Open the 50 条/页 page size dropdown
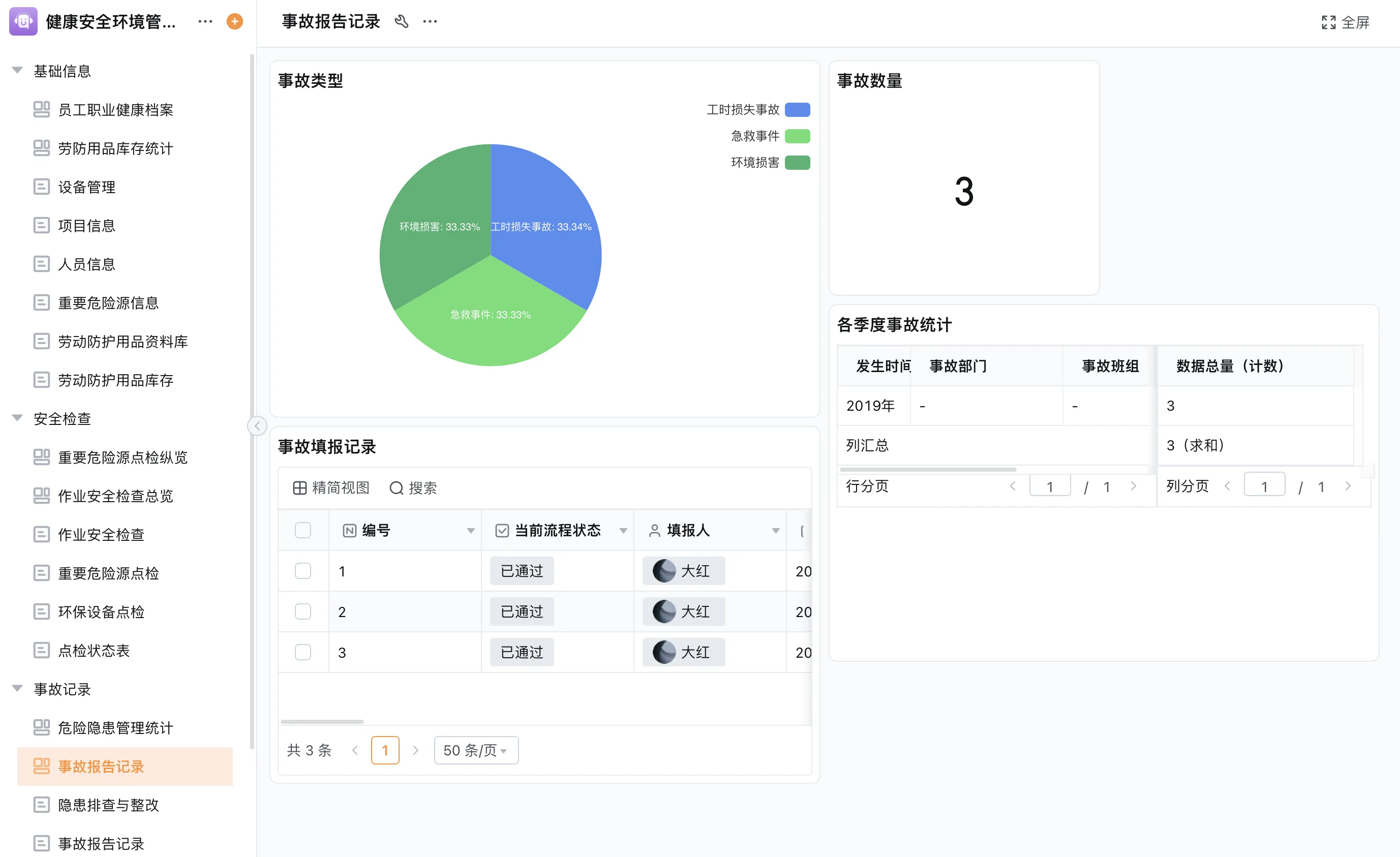Viewport: 1400px width, 857px height. (476, 750)
